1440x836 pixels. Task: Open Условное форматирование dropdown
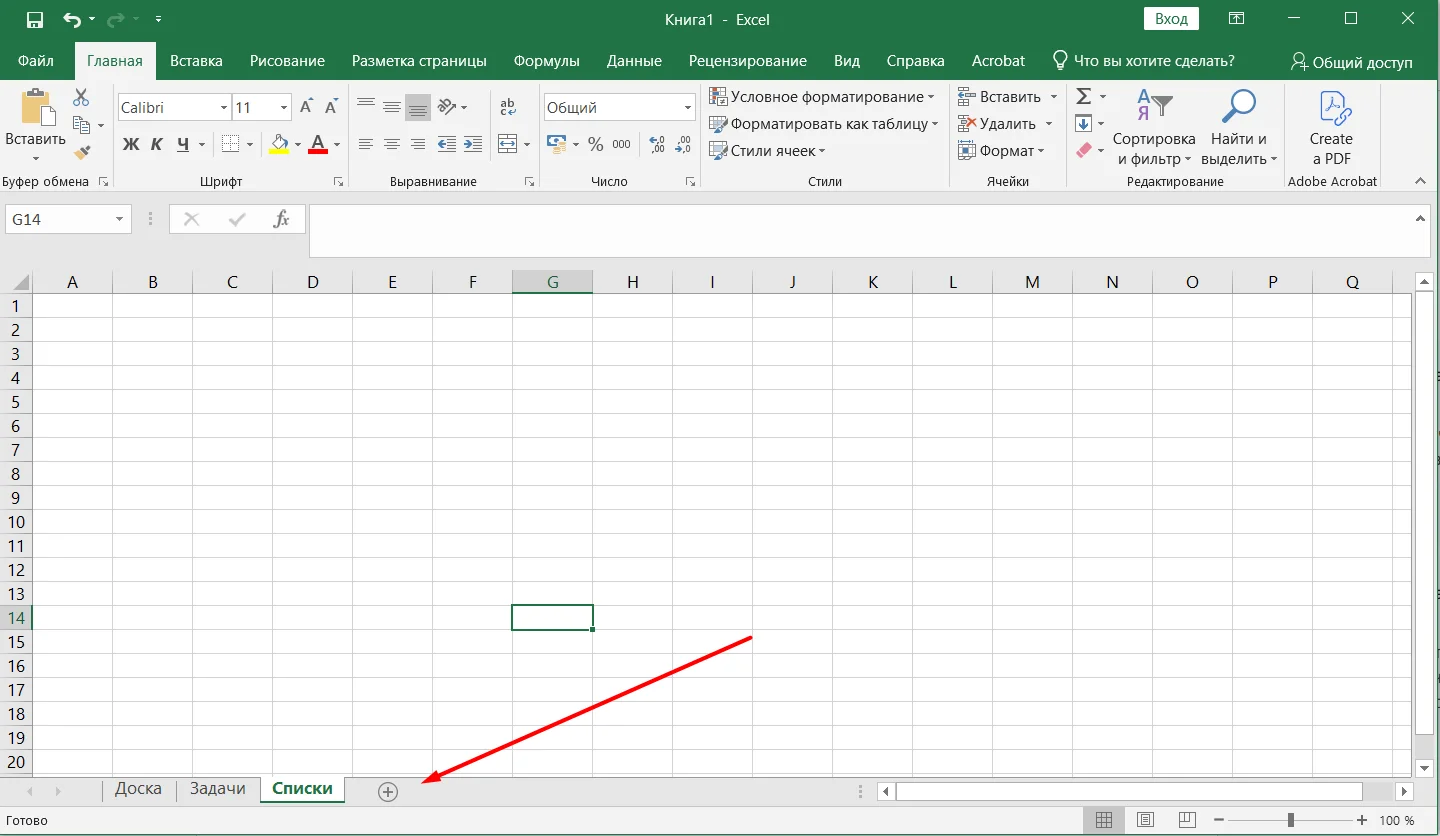tap(822, 97)
